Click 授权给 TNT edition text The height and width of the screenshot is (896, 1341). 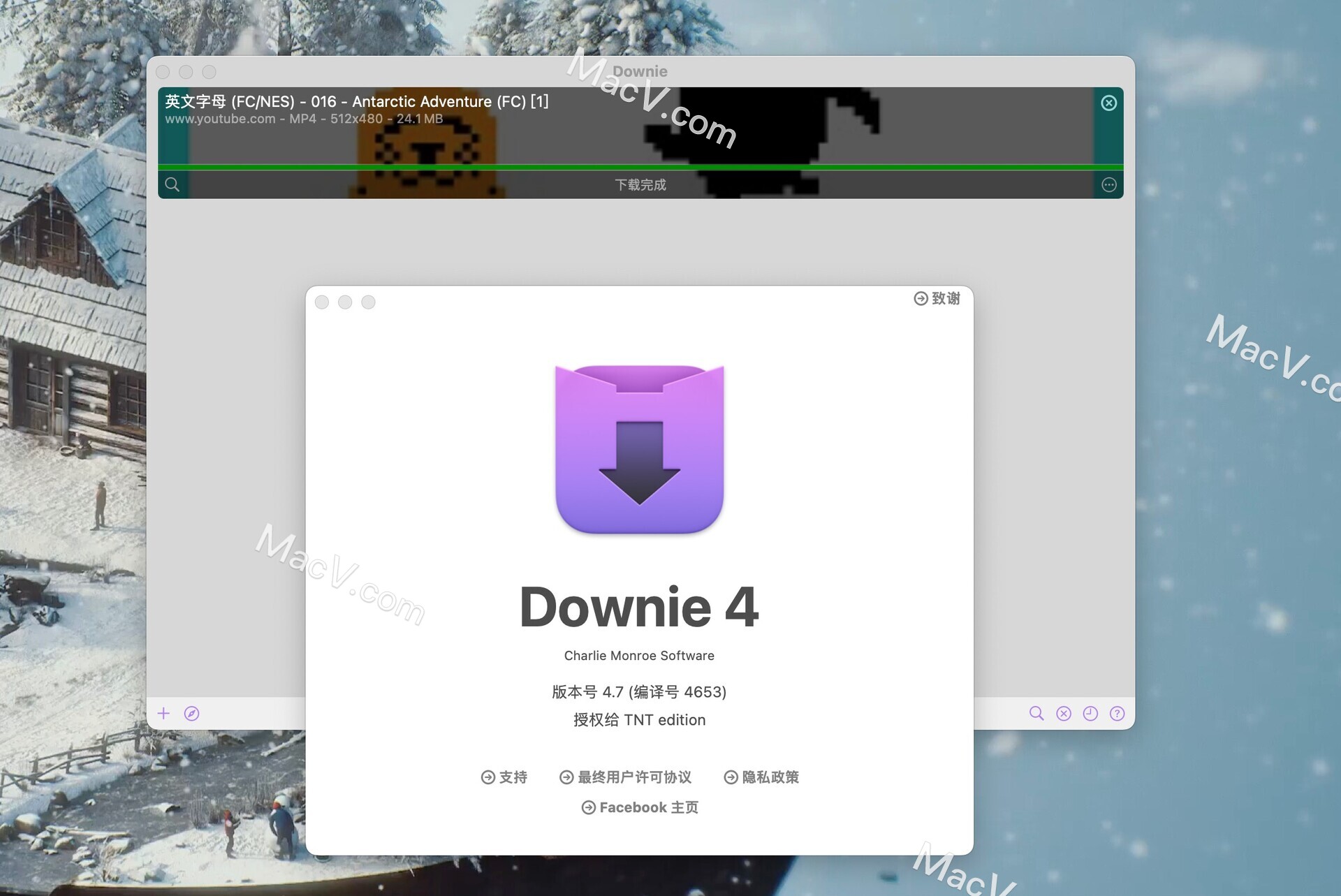(639, 719)
